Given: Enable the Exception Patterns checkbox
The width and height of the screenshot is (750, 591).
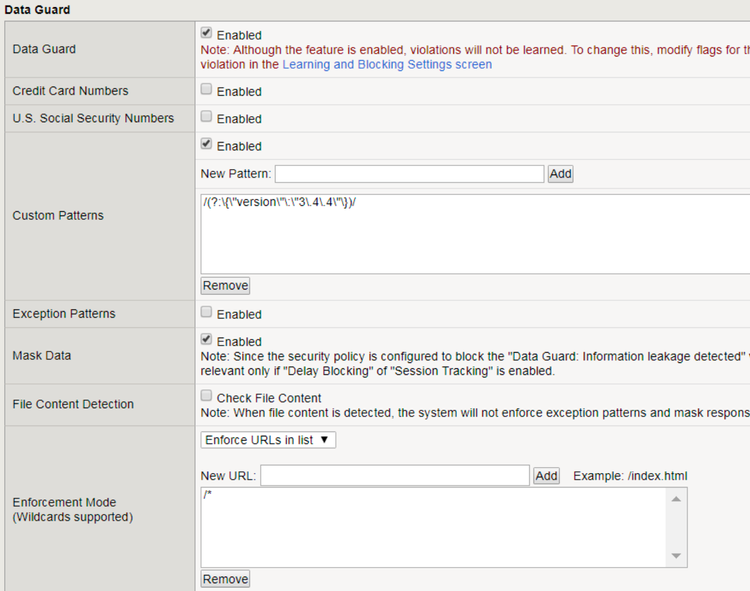Looking at the screenshot, I should click(206, 313).
